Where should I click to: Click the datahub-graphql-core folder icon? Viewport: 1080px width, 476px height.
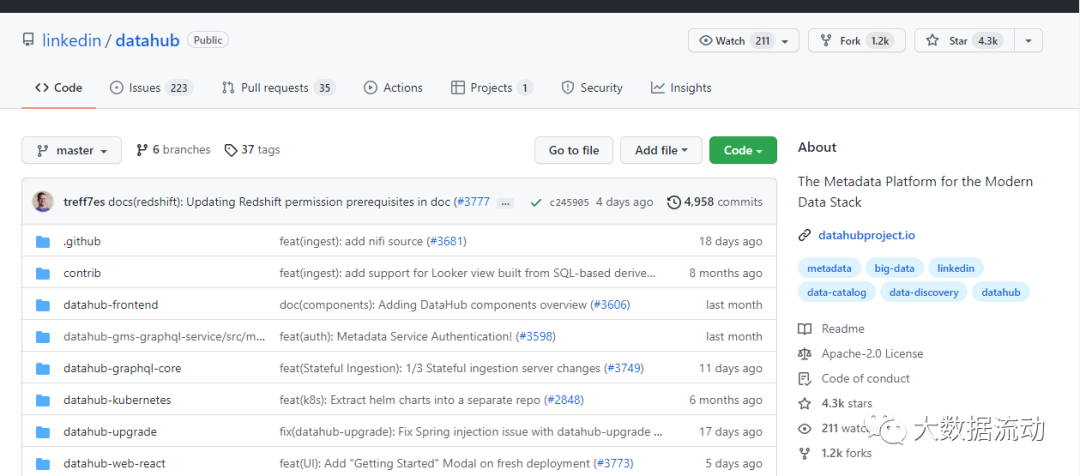pyautogui.click(x=43, y=369)
